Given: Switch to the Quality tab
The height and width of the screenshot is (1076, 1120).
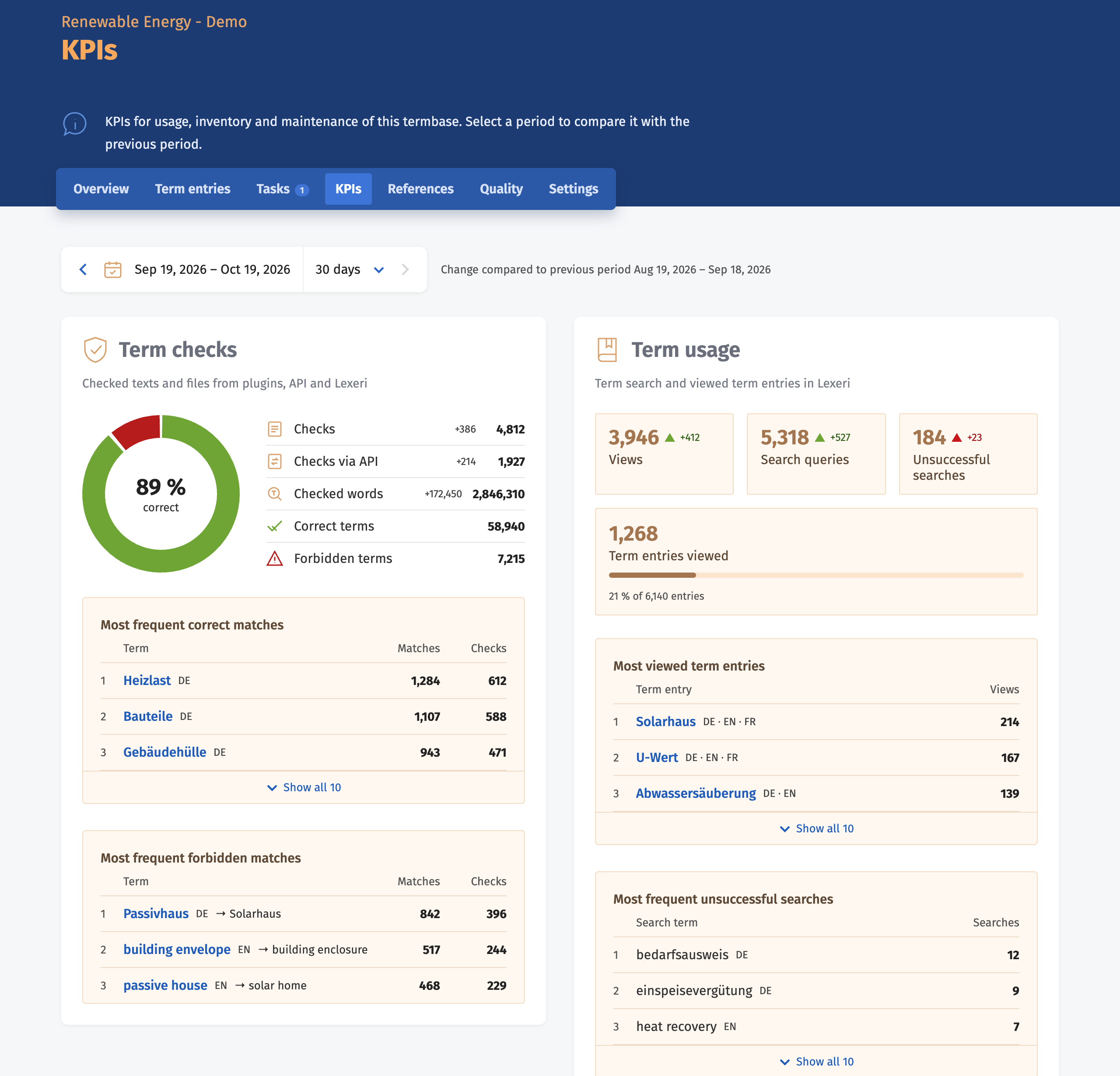Looking at the screenshot, I should [501, 189].
